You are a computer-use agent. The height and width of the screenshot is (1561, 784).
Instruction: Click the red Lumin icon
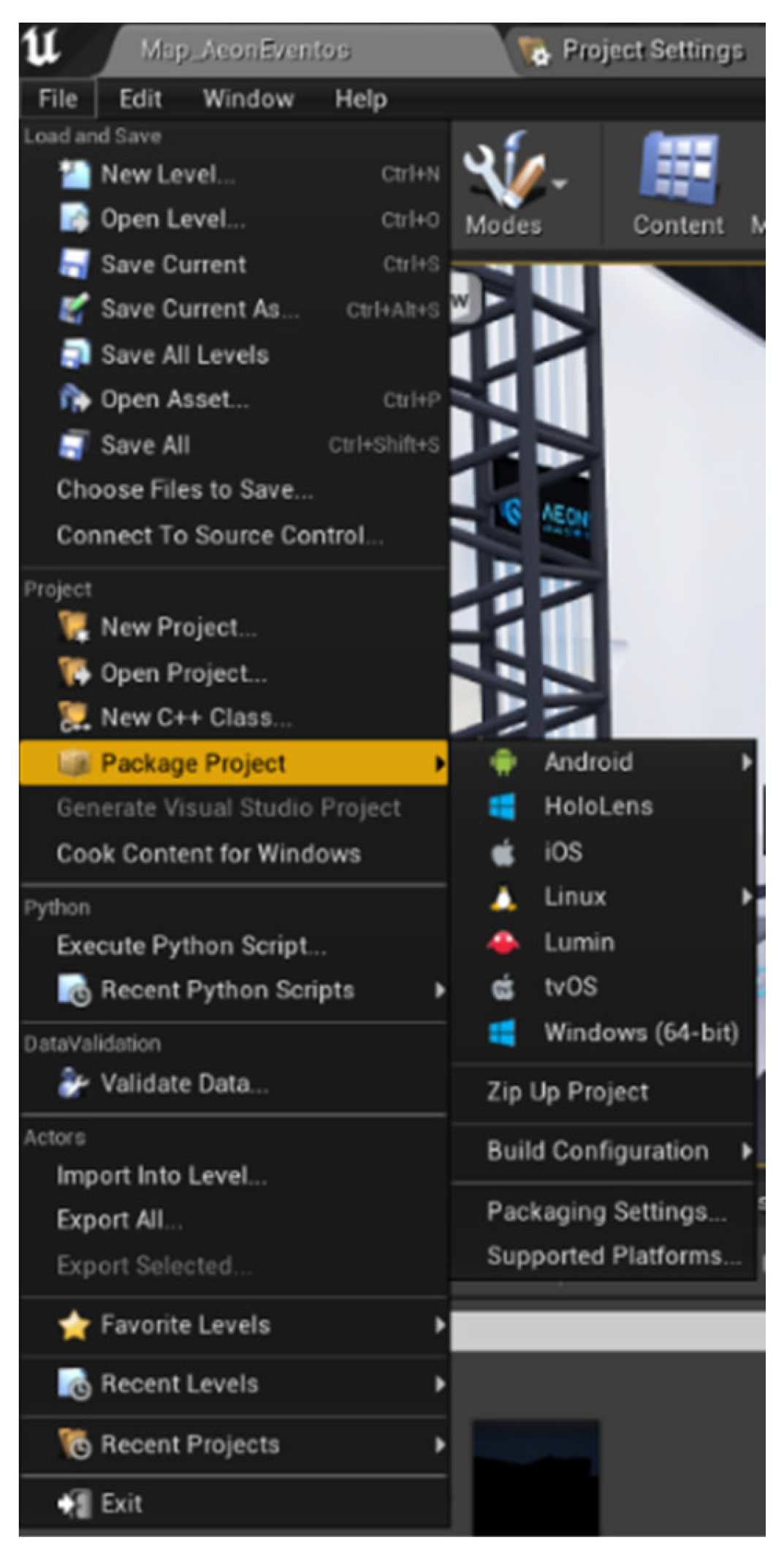click(x=503, y=942)
